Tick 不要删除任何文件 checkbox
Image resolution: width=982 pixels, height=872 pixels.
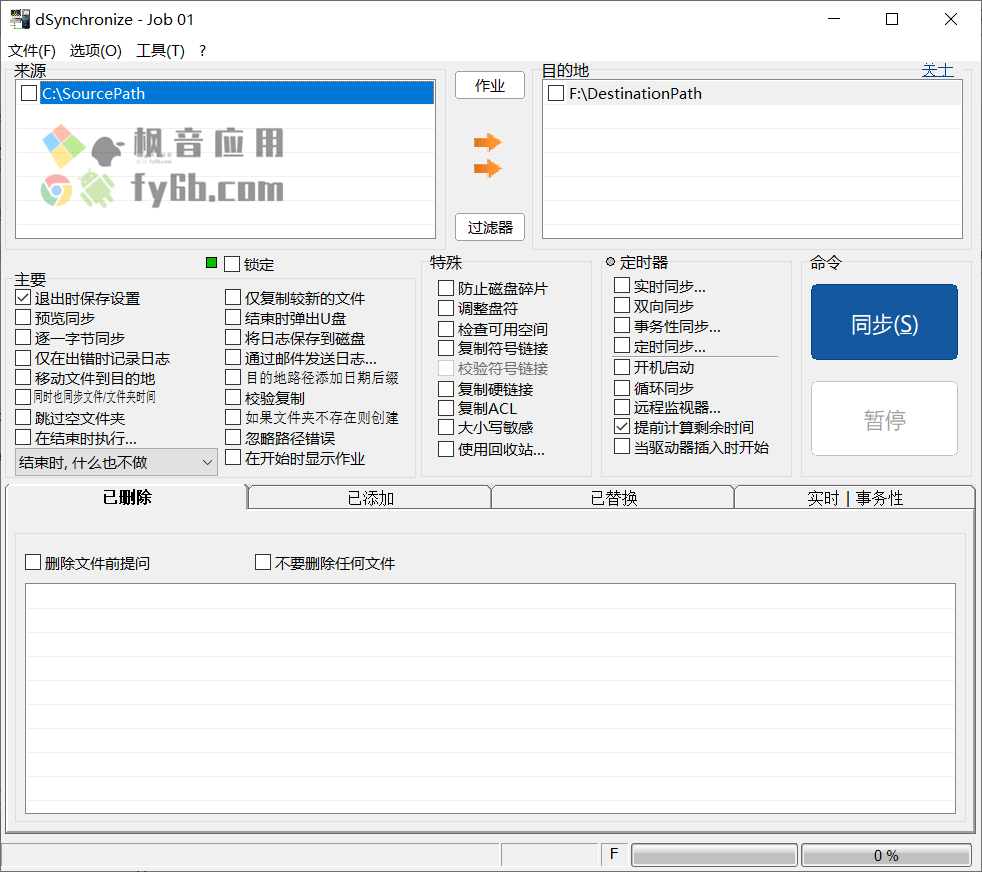pos(263,562)
